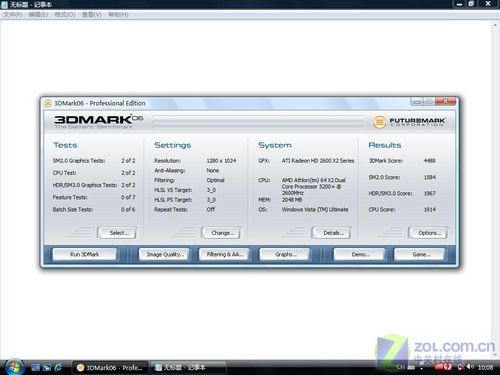Click the Demo... button
Screen dimensions: 500x375
[359, 254]
